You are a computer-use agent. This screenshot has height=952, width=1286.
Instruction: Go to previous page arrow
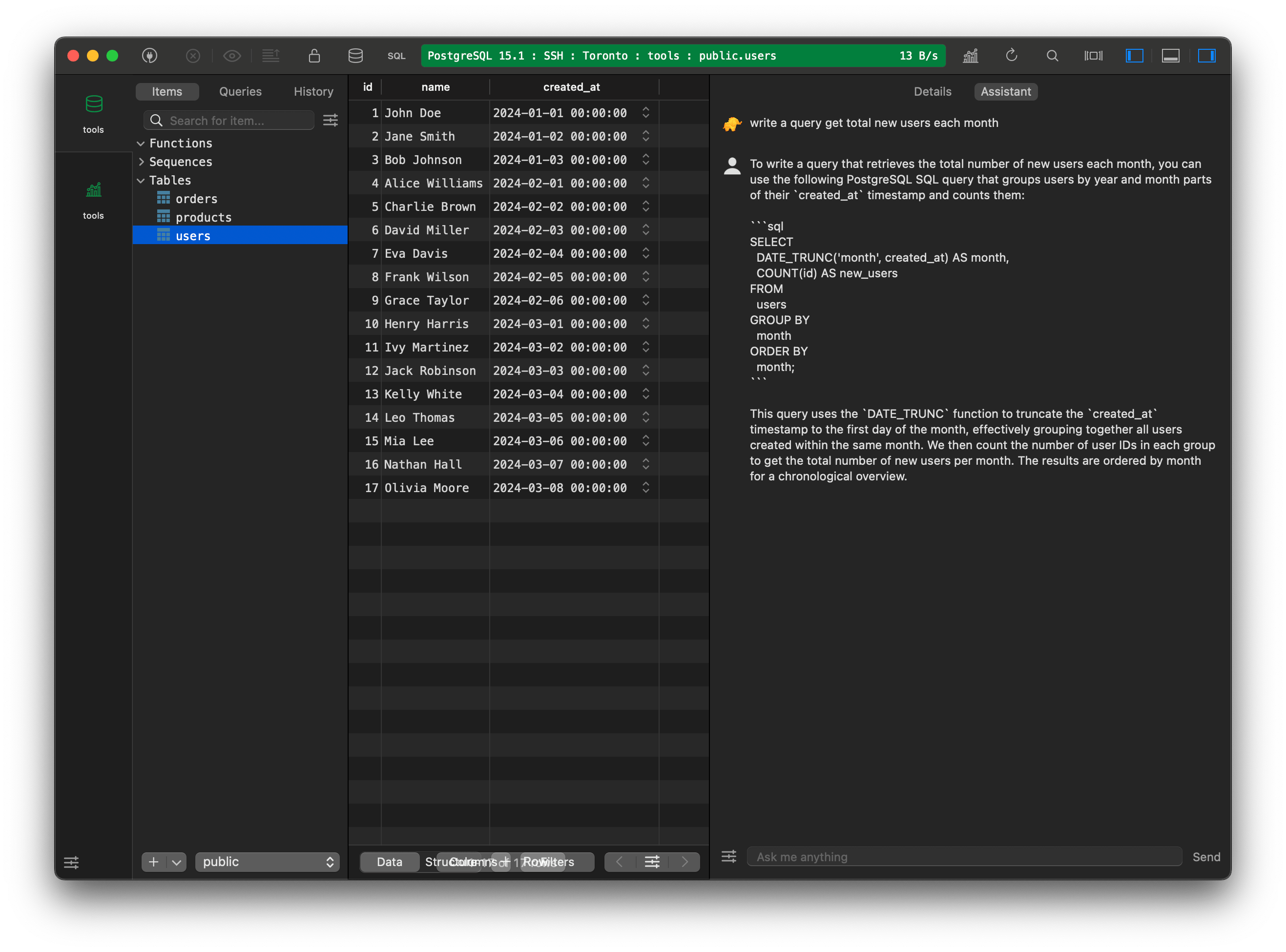(x=620, y=862)
